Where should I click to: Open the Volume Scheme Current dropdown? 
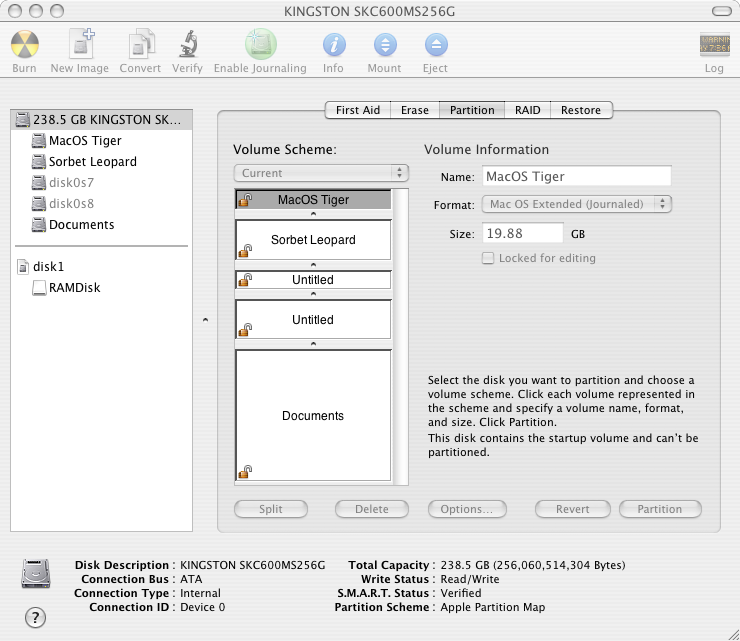click(x=321, y=173)
